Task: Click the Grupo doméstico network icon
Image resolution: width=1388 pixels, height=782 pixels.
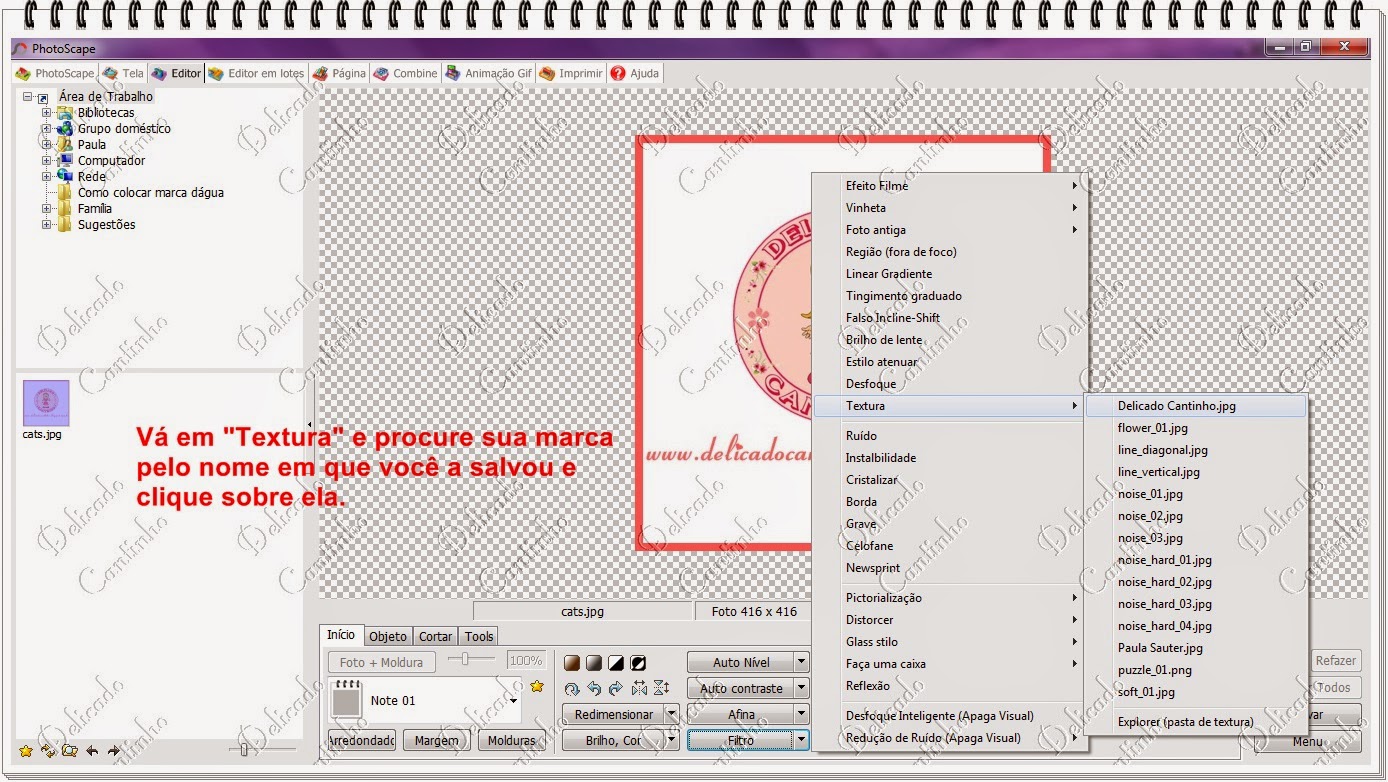Action: pos(65,128)
